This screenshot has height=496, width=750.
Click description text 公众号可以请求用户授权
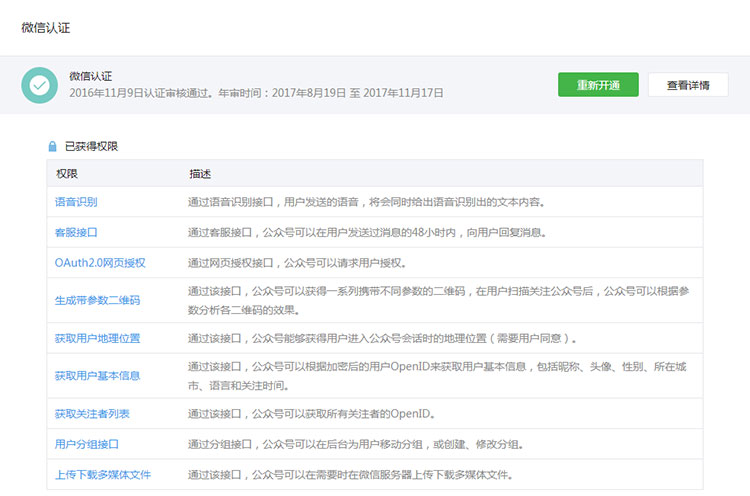coord(297,263)
